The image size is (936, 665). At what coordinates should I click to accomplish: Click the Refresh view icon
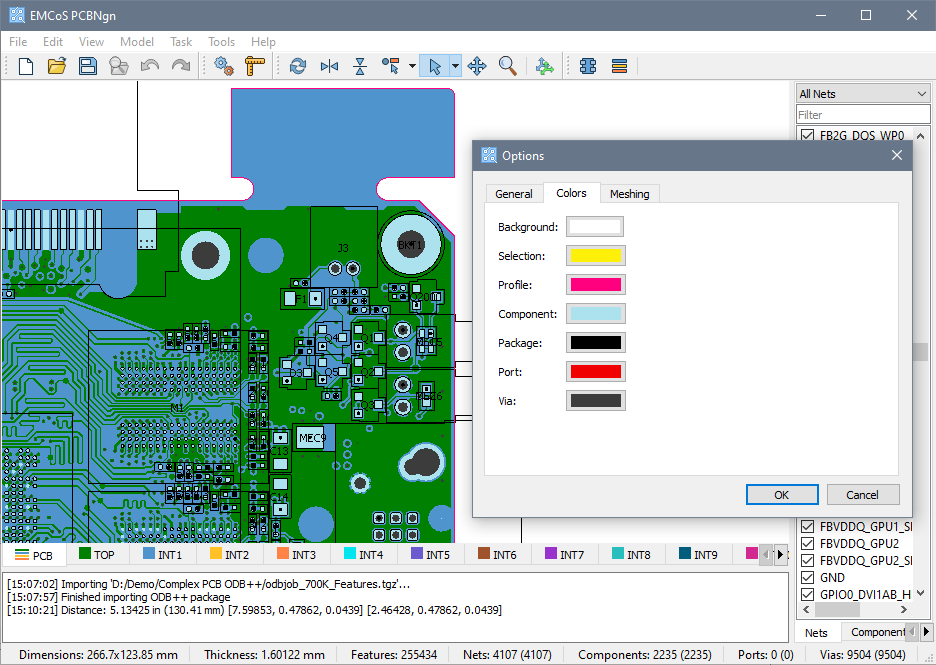[297, 66]
